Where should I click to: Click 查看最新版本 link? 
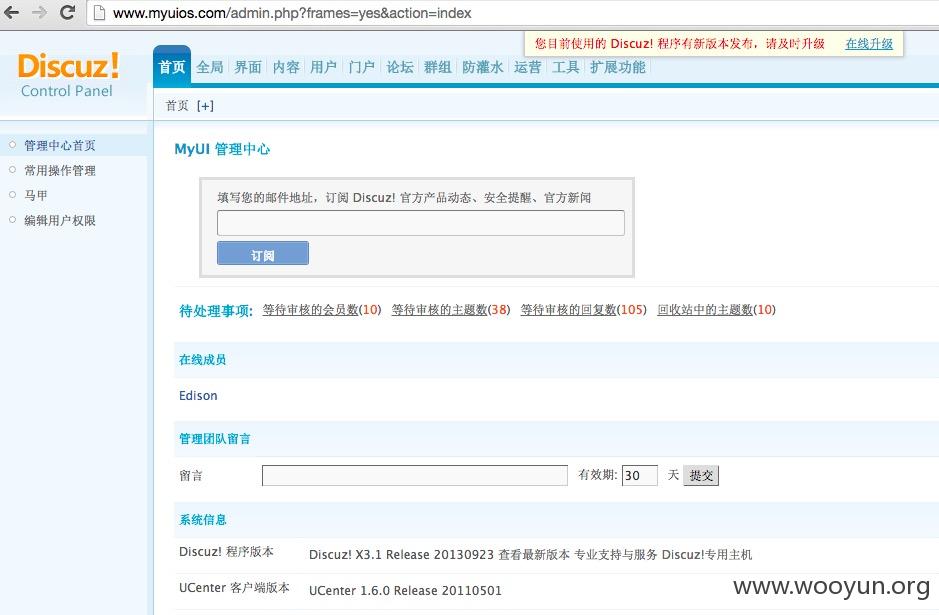pyautogui.click(x=534, y=555)
